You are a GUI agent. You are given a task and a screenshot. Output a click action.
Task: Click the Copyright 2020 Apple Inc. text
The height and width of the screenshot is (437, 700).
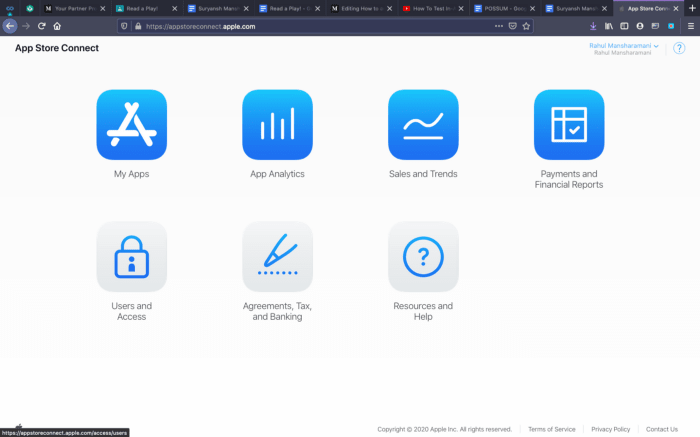(444, 429)
